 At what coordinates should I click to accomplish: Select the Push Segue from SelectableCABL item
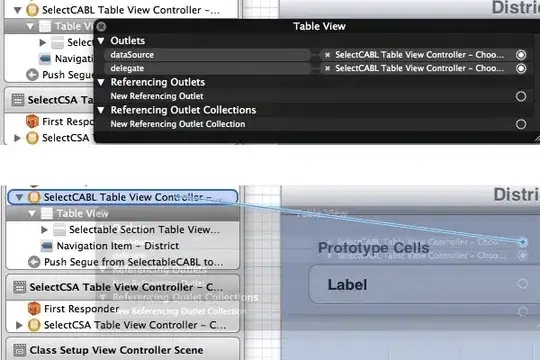[126, 262]
